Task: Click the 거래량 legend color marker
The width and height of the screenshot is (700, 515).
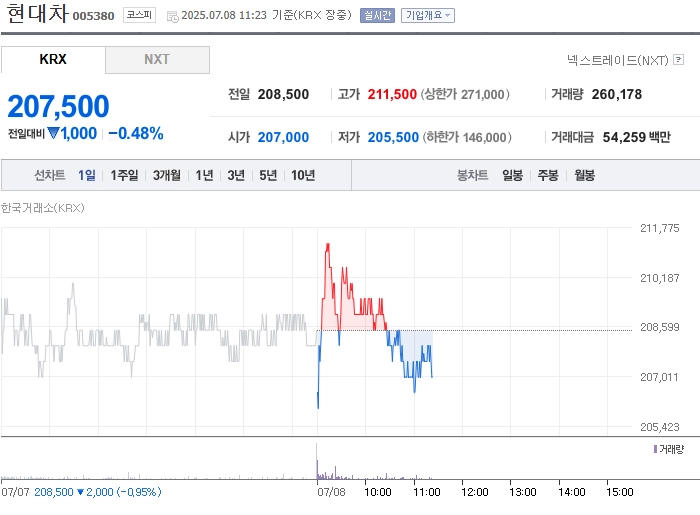Action: click(655, 449)
